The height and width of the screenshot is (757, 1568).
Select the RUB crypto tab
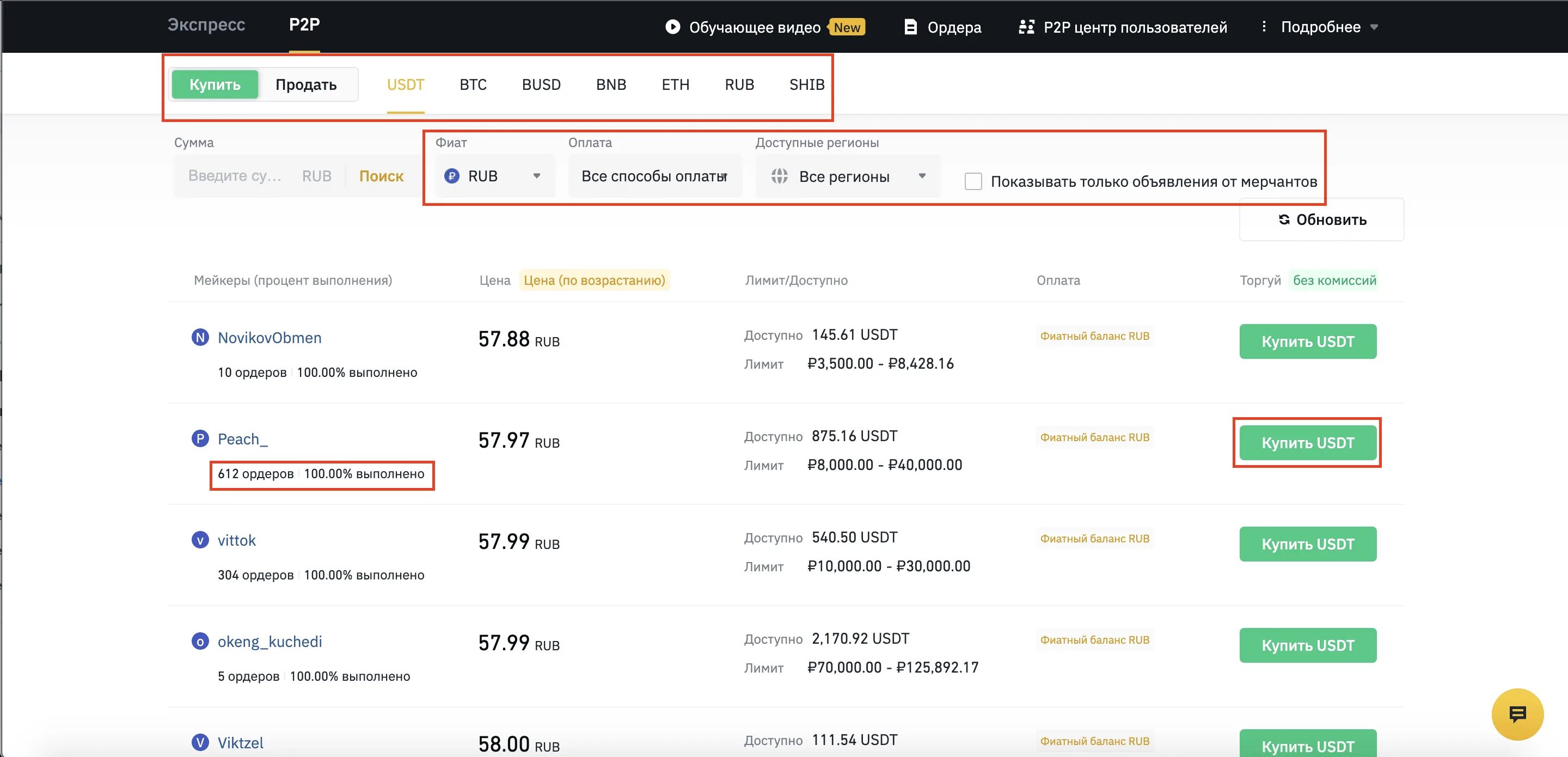point(739,84)
